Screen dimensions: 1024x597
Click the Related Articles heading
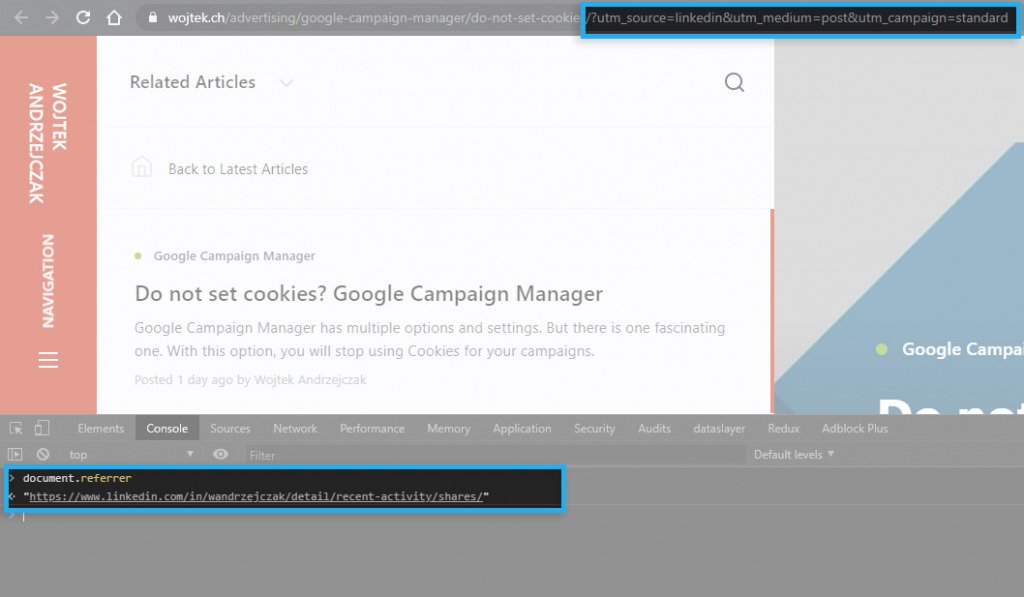pos(193,82)
